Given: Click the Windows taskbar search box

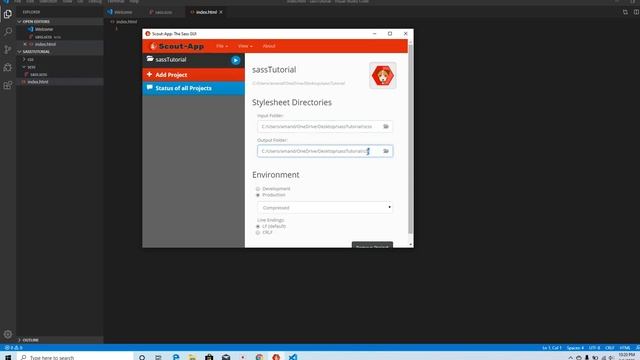Looking at the screenshot, I should [76, 357].
